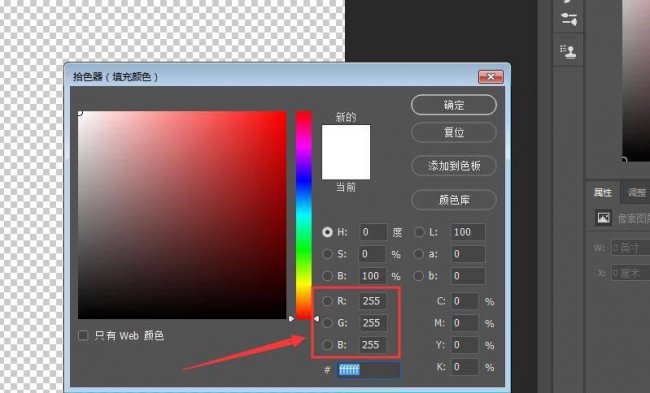Viewport: 650px width, 393px height.
Task: Select the G green radio button
Action: pos(327,323)
